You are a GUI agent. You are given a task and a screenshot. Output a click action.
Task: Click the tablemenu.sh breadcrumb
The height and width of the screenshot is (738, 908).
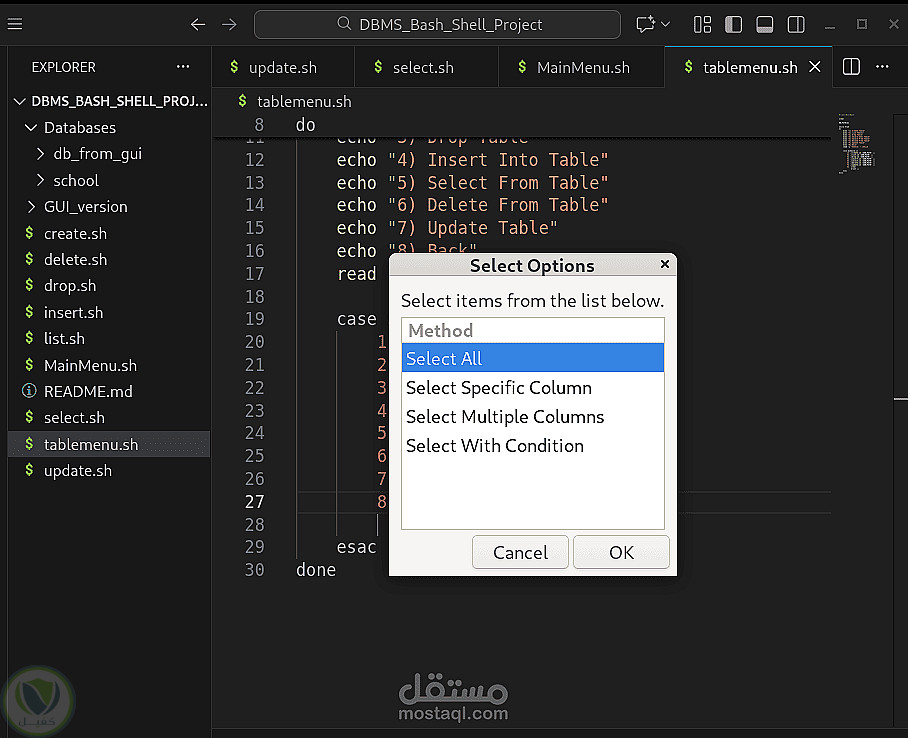pyautogui.click(x=304, y=101)
